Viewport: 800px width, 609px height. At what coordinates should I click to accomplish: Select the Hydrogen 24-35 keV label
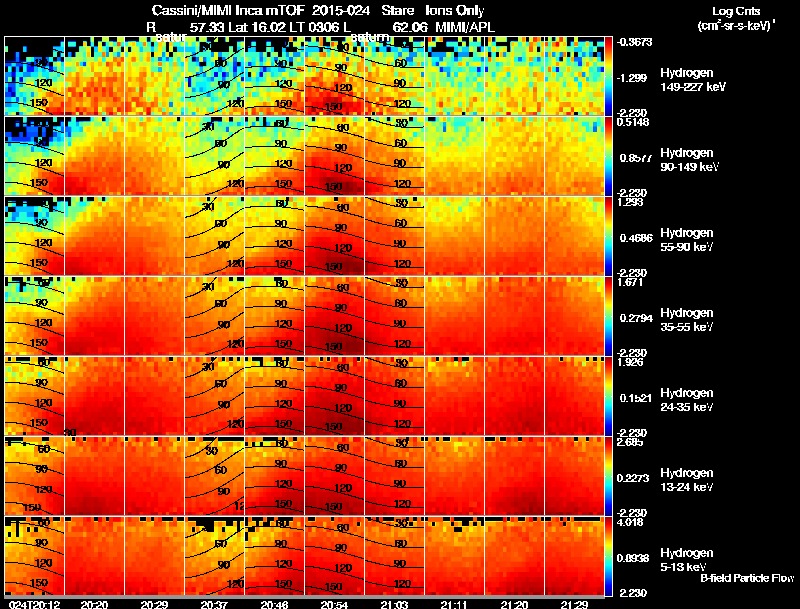pos(687,400)
